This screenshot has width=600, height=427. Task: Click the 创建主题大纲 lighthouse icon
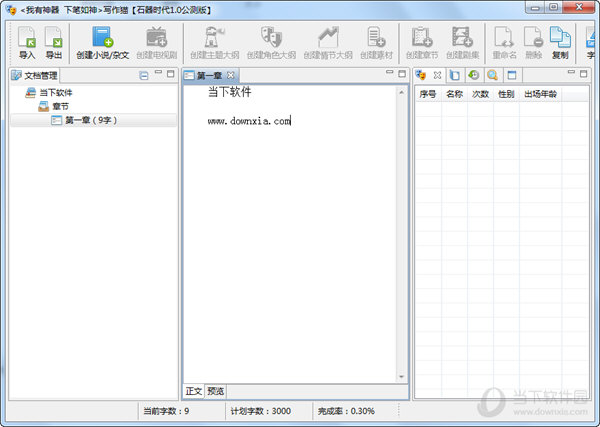click(x=214, y=42)
